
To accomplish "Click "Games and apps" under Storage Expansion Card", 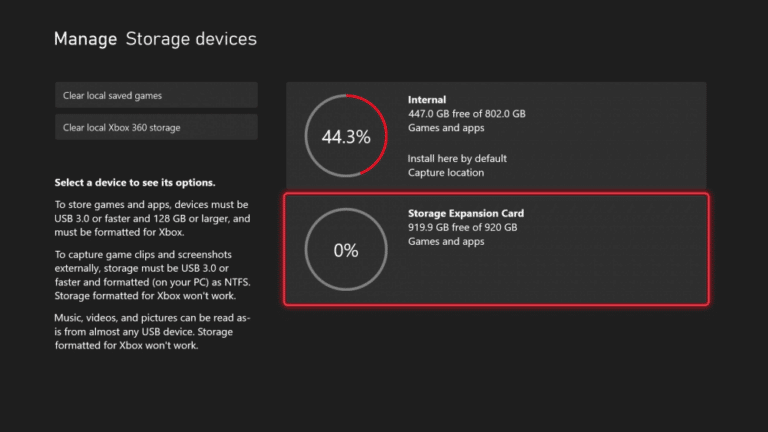I will (446, 241).
